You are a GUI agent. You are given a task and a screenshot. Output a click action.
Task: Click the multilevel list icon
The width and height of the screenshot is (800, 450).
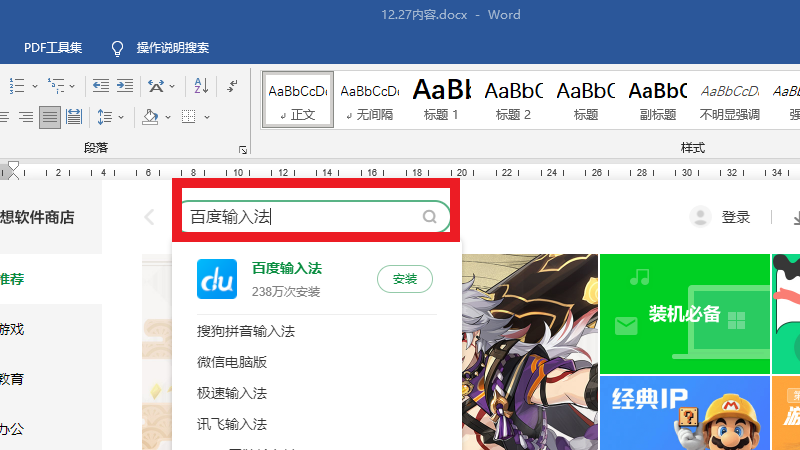(56, 86)
